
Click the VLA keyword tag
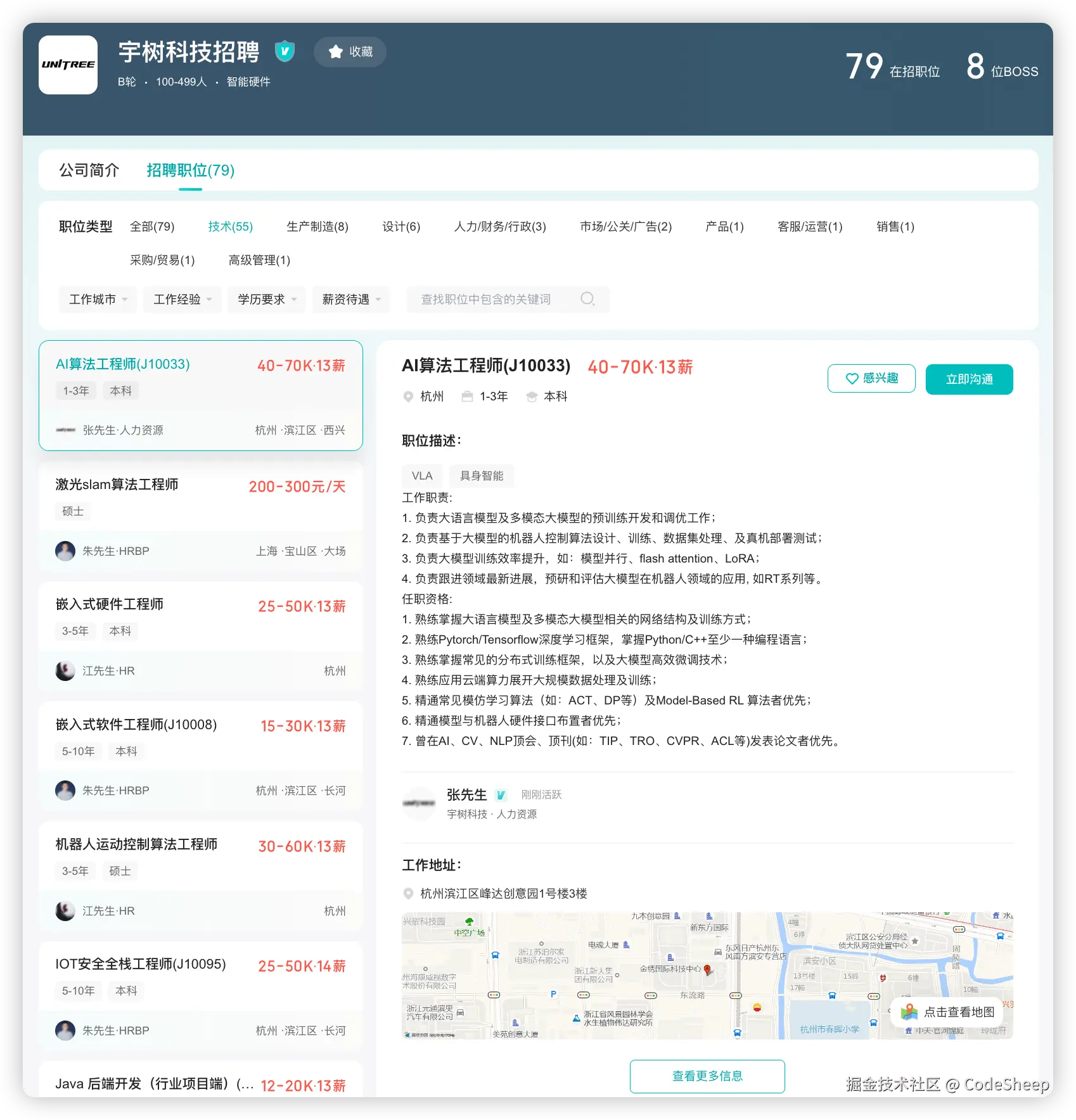click(422, 476)
